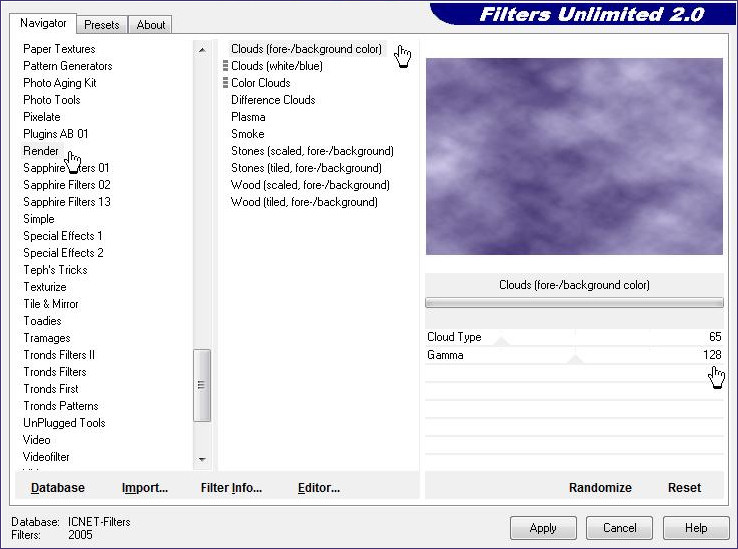738x549 pixels.
Task: Choose Wood (scaled, fore-/background)
Action: click(310, 185)
